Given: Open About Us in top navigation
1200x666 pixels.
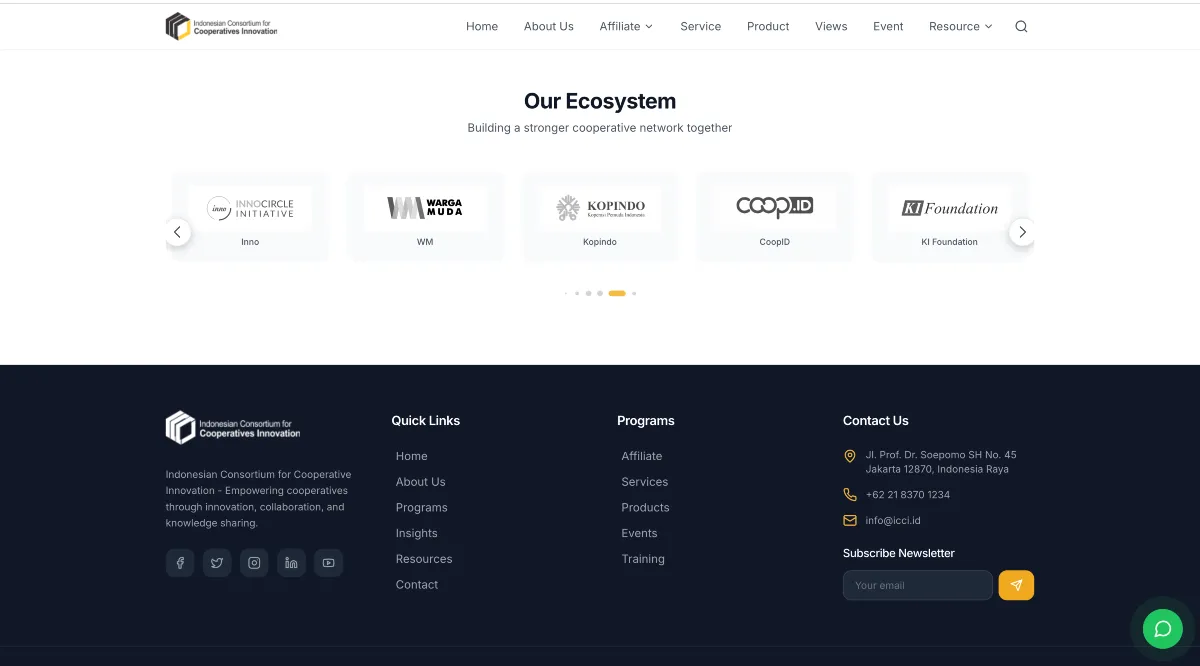Looking at the screenshot, I should click(x=549, y=27).
